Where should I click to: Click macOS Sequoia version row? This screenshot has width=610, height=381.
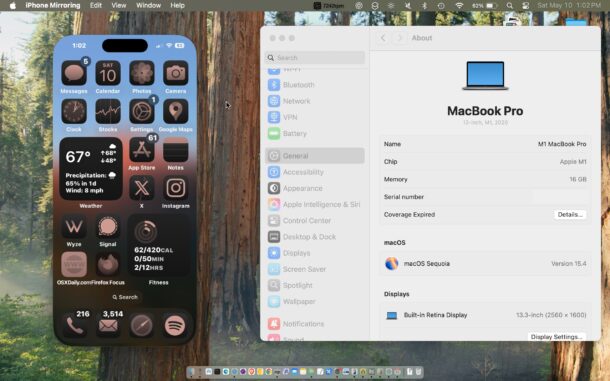pyautogui.click(x=485, y=263)
